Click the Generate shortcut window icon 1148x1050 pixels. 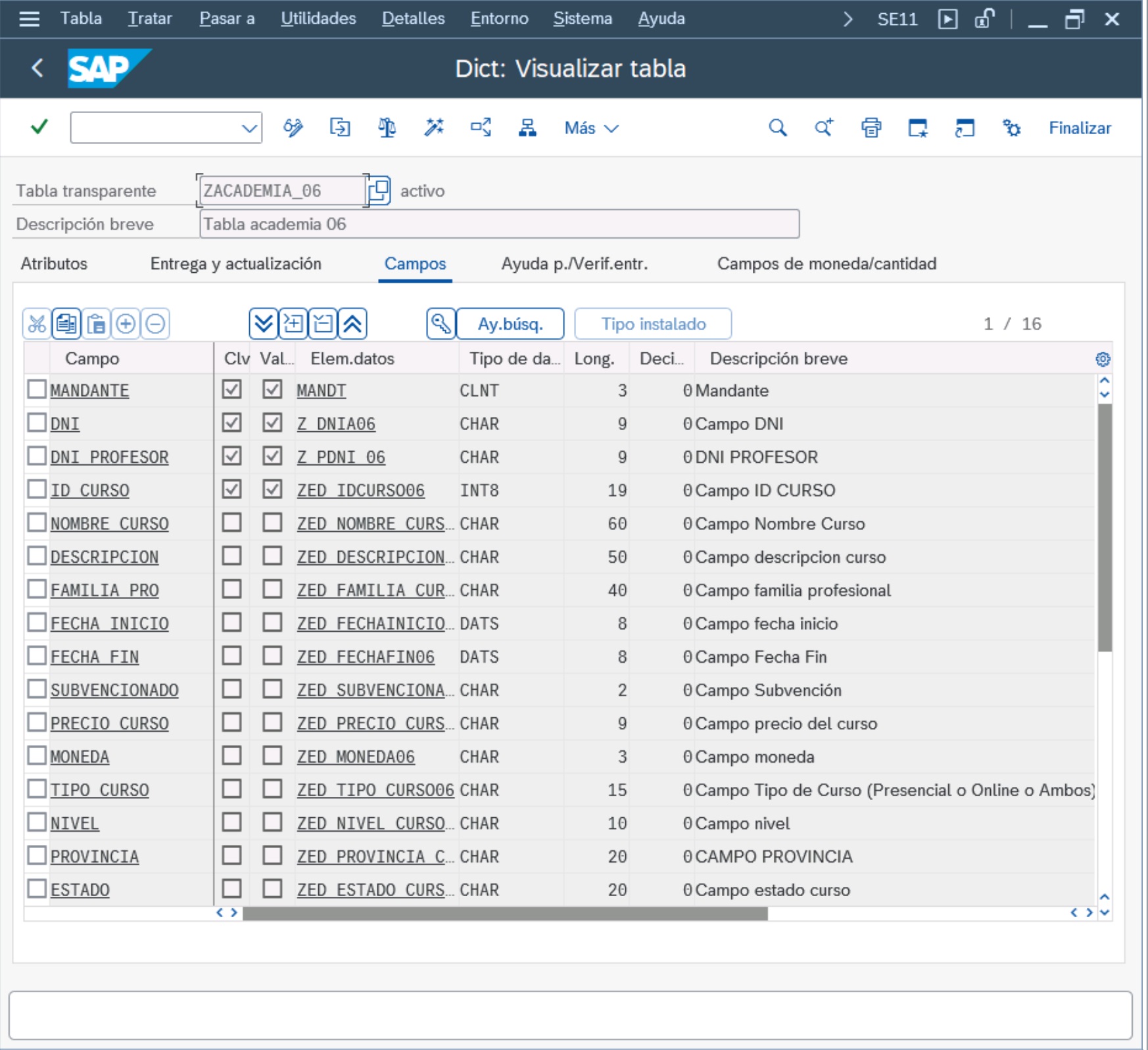coord(965,128)
